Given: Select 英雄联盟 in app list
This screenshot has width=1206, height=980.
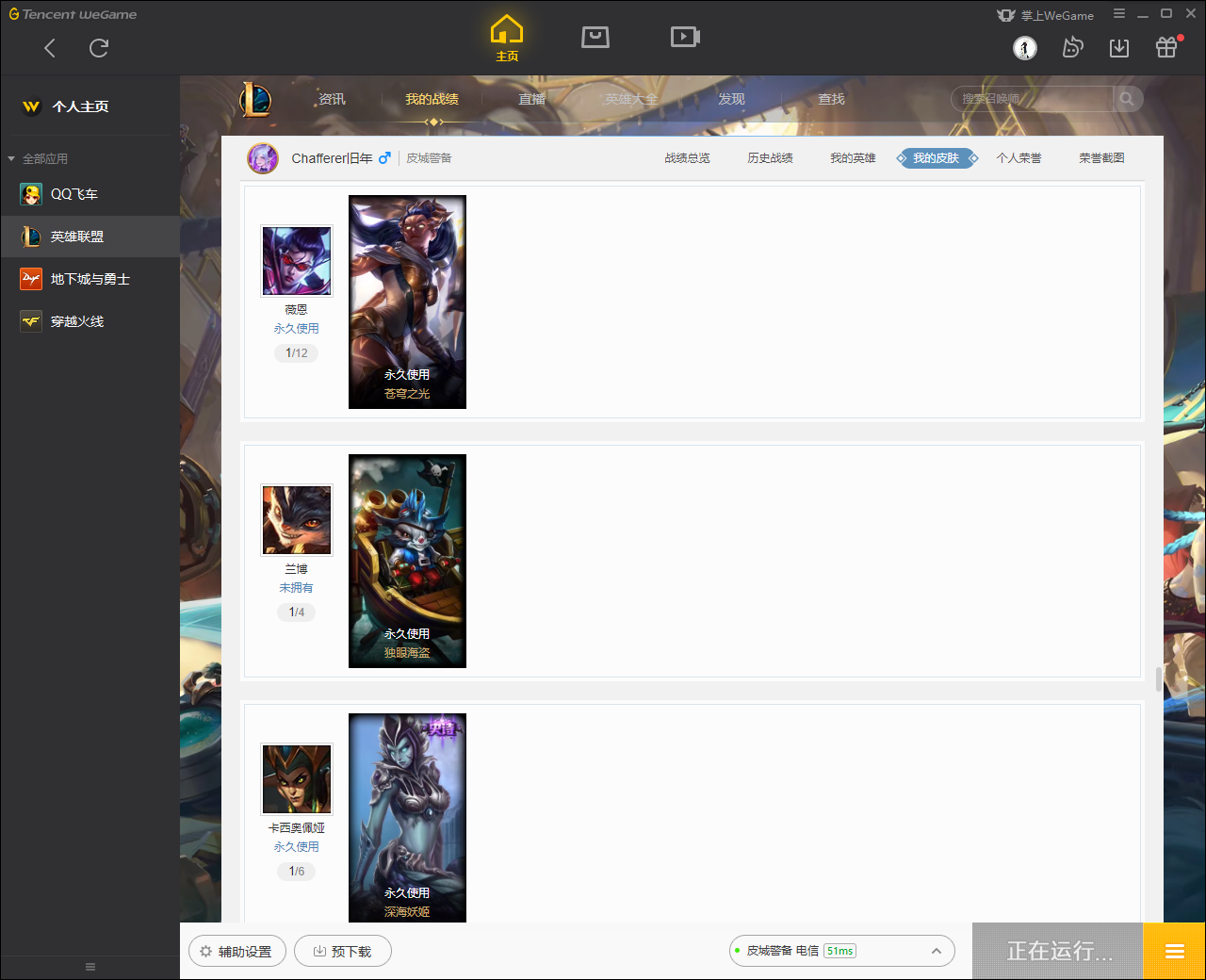Looking at the screenshot, I should pyautogui.click(x=90, y=237).
